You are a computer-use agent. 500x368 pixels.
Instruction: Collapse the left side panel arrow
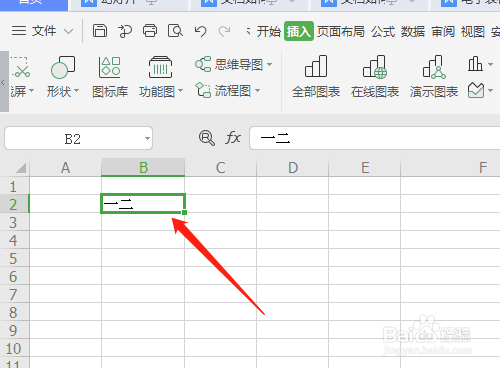(x=3, y=82)
